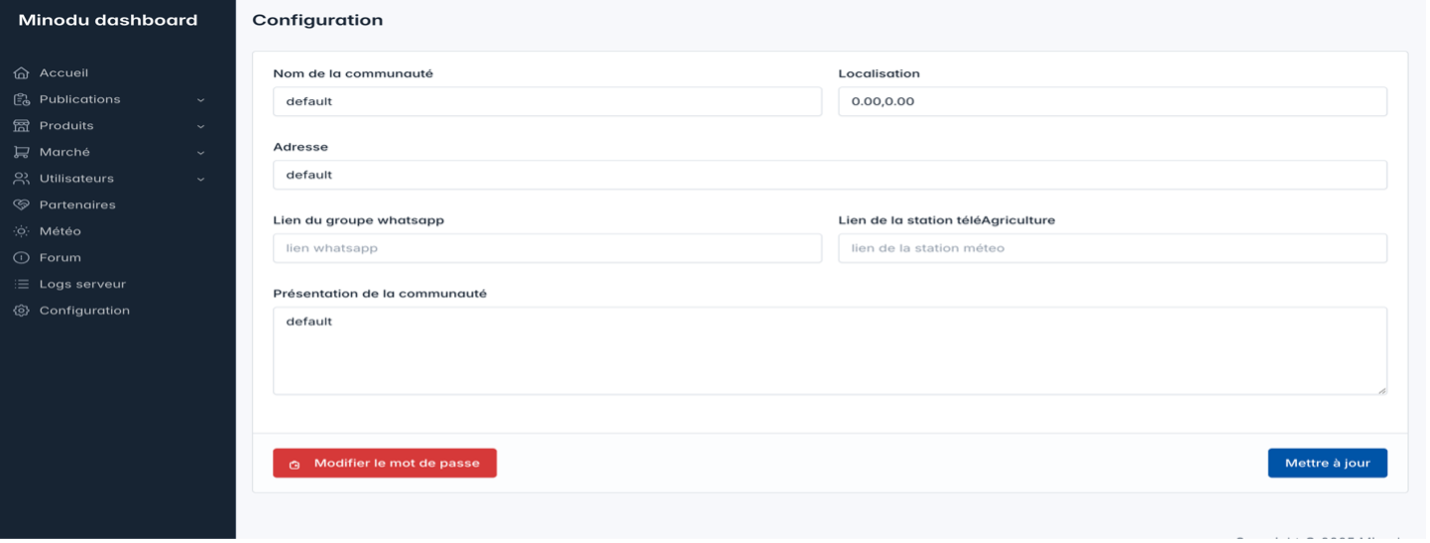Screen dimensions: 1430x543
Task: Open the Publications menu label
Action: (x=80, y=99)
